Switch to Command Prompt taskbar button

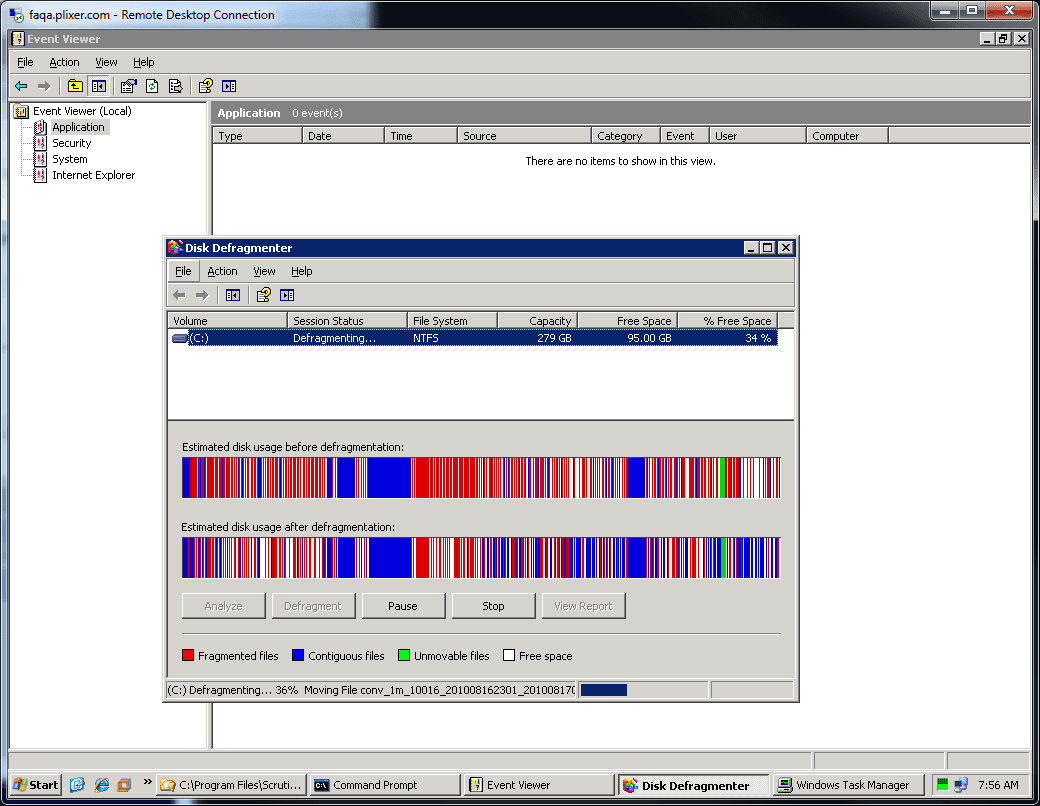385,785
